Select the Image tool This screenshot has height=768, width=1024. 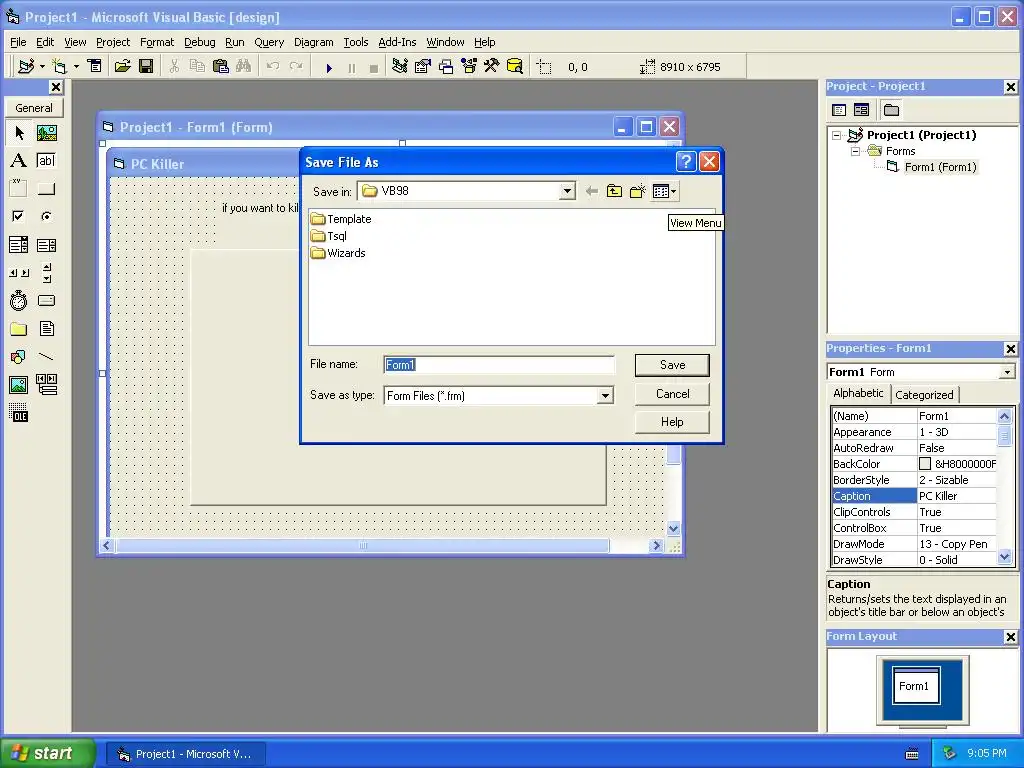coord(19,385)
